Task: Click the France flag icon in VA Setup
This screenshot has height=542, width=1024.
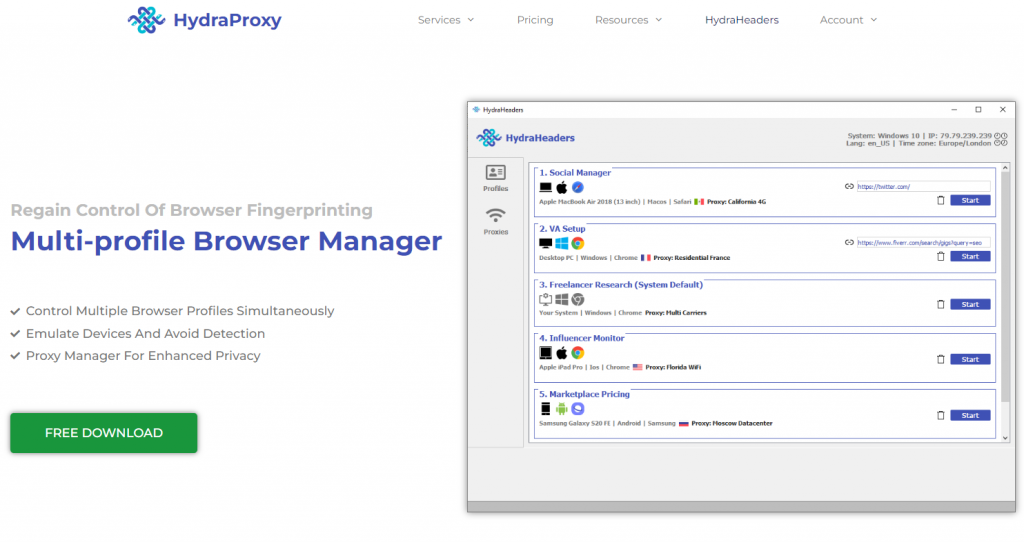Action: (x=645, y=258)
